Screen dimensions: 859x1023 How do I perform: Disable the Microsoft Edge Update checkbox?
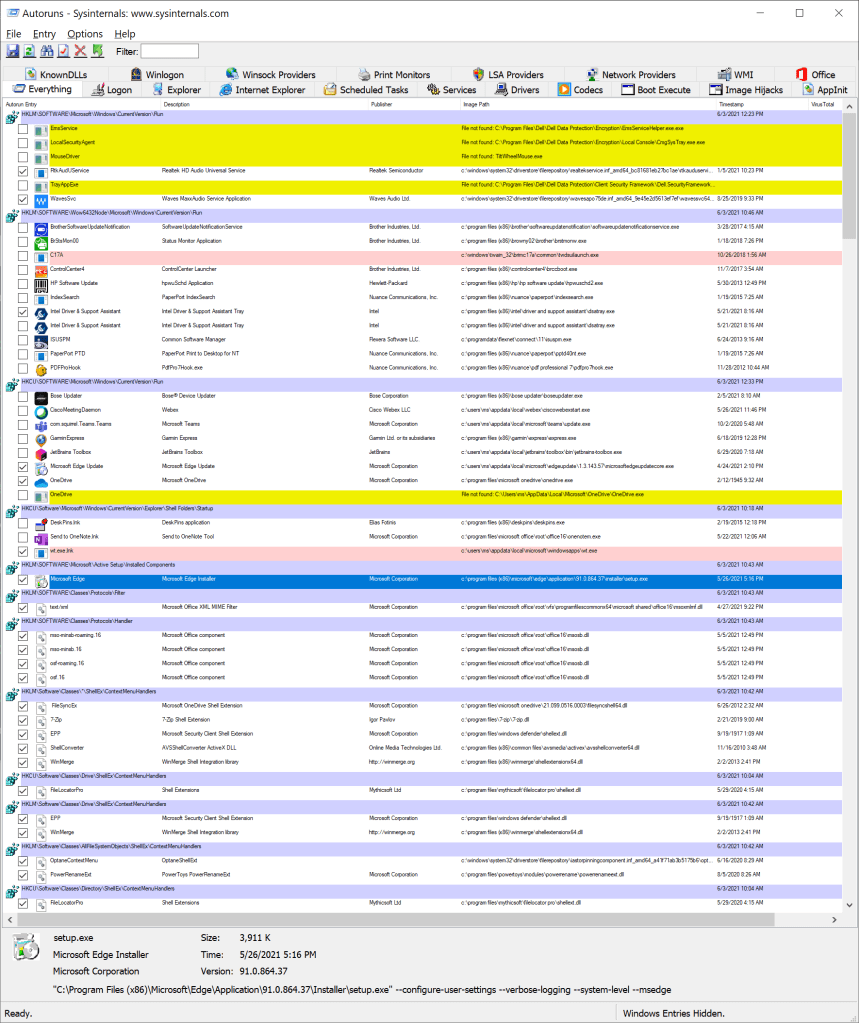tap(23, 466)
